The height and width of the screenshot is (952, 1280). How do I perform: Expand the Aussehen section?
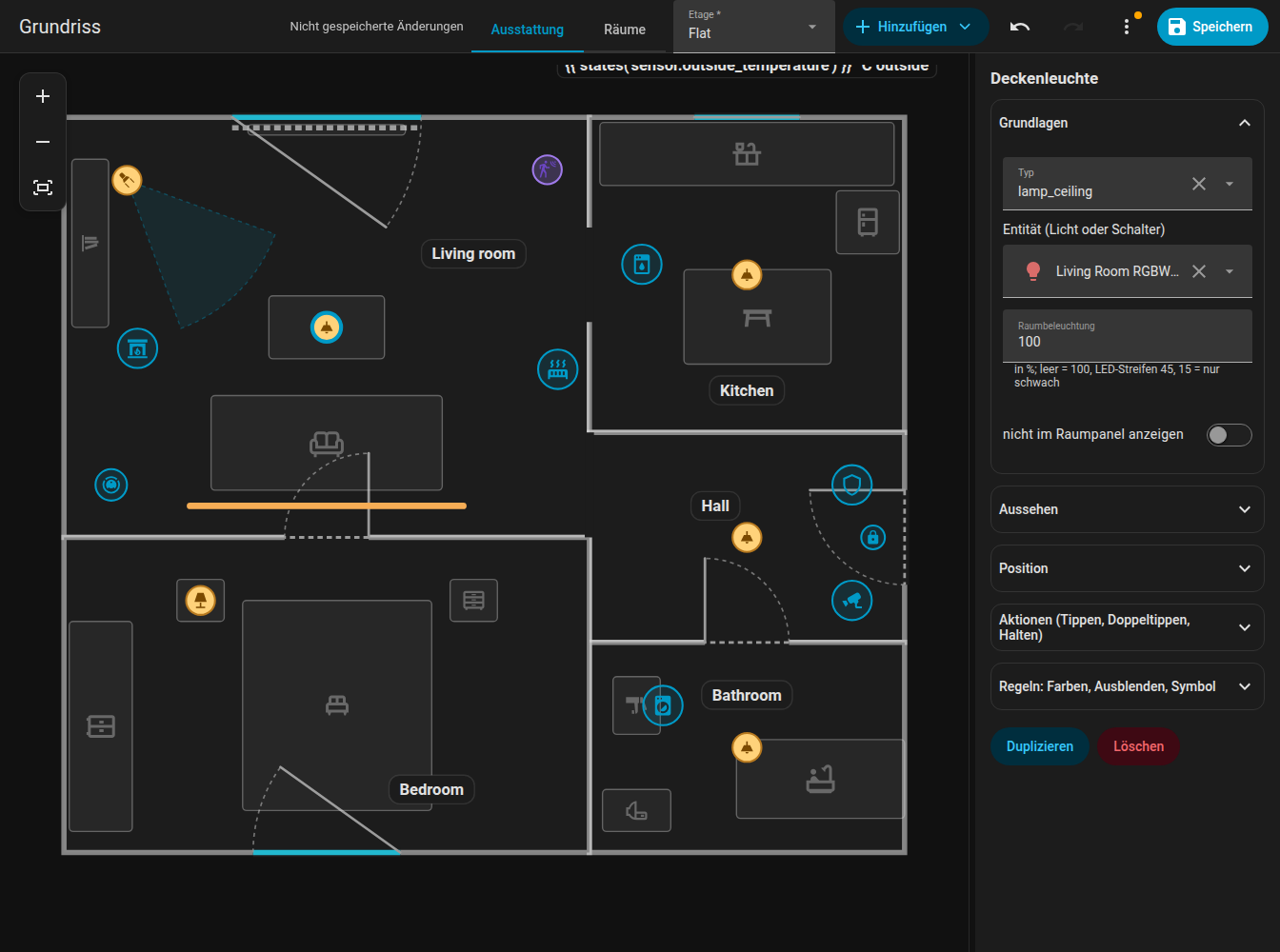tap(1128, 509)
